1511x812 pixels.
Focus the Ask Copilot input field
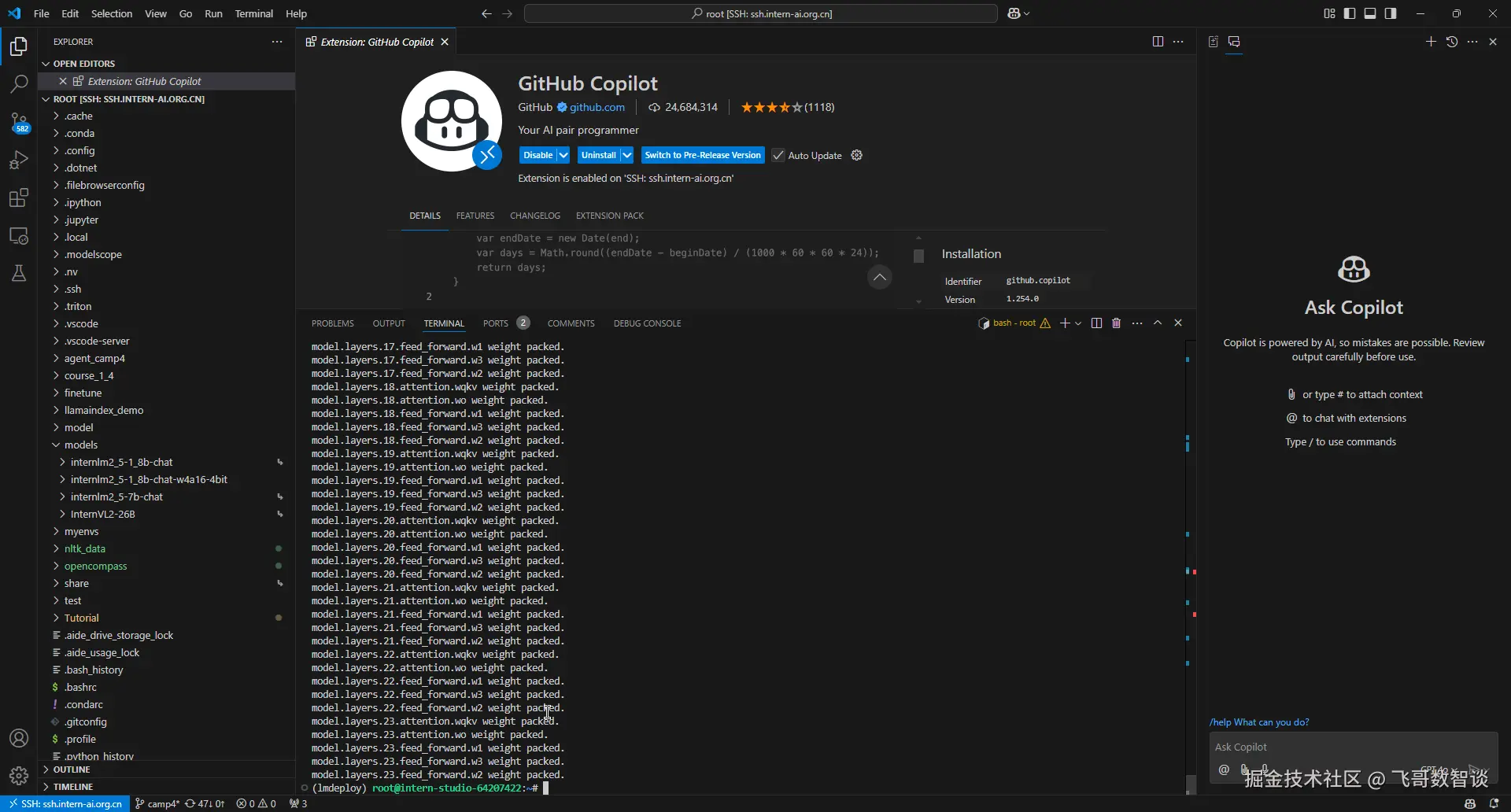tap(1353, 747)
